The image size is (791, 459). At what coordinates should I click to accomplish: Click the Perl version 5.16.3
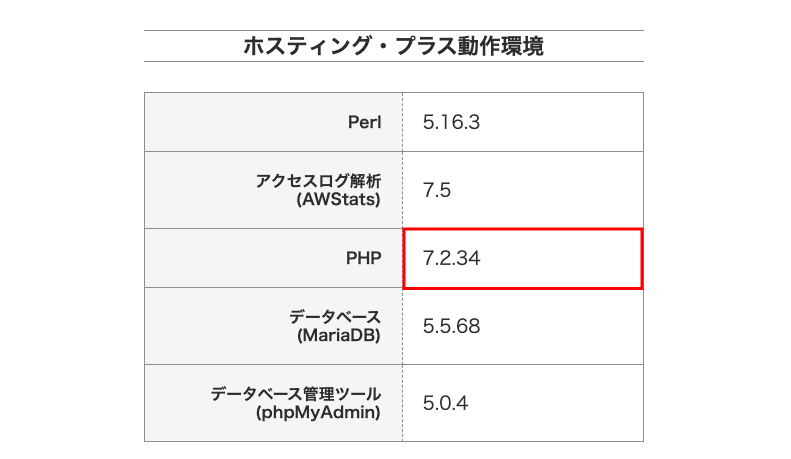[x=452, y=123]
